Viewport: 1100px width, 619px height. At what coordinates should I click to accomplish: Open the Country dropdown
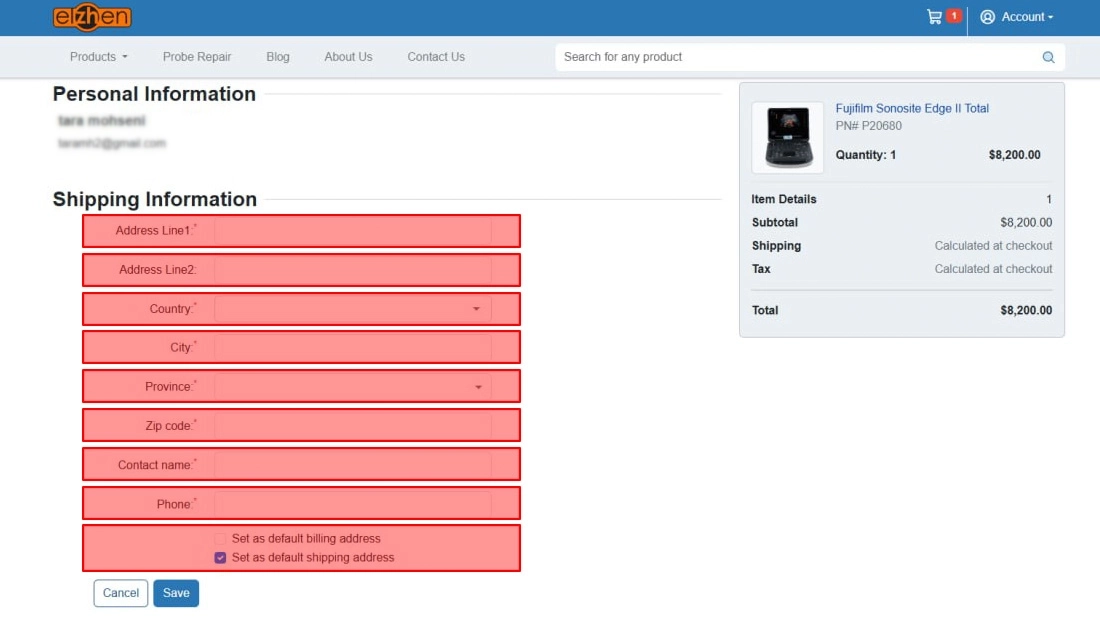coord(352,309)
